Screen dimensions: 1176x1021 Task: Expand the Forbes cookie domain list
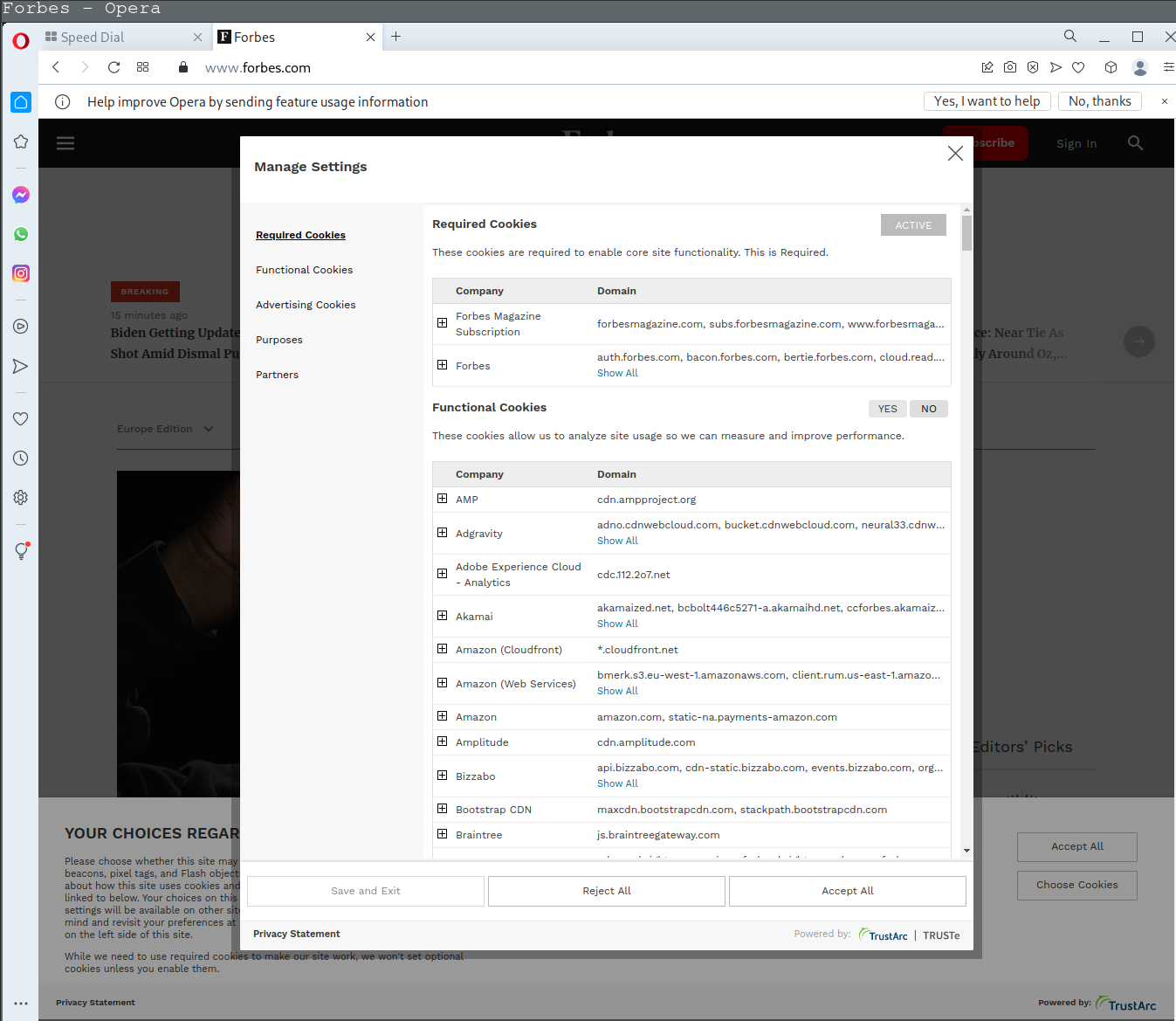point(442,364)
